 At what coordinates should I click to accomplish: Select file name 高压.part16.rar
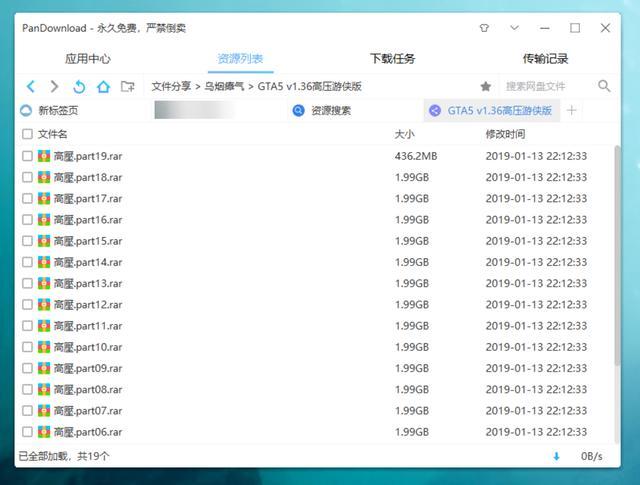click(x=88, y=220)
